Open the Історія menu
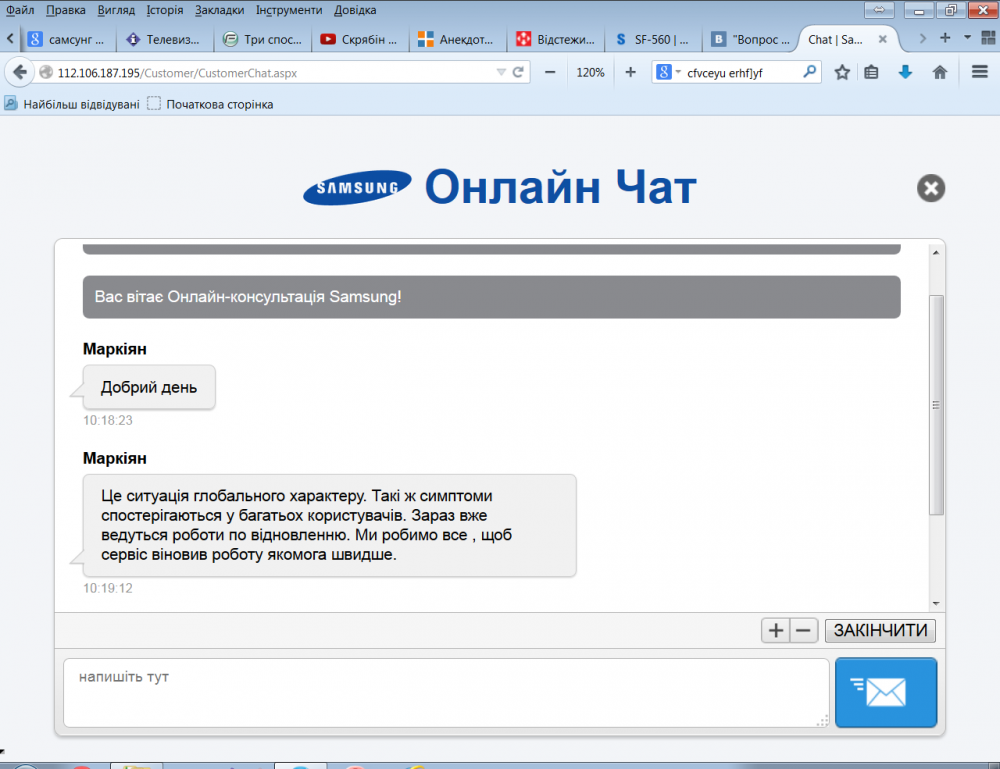 point(165,10)
